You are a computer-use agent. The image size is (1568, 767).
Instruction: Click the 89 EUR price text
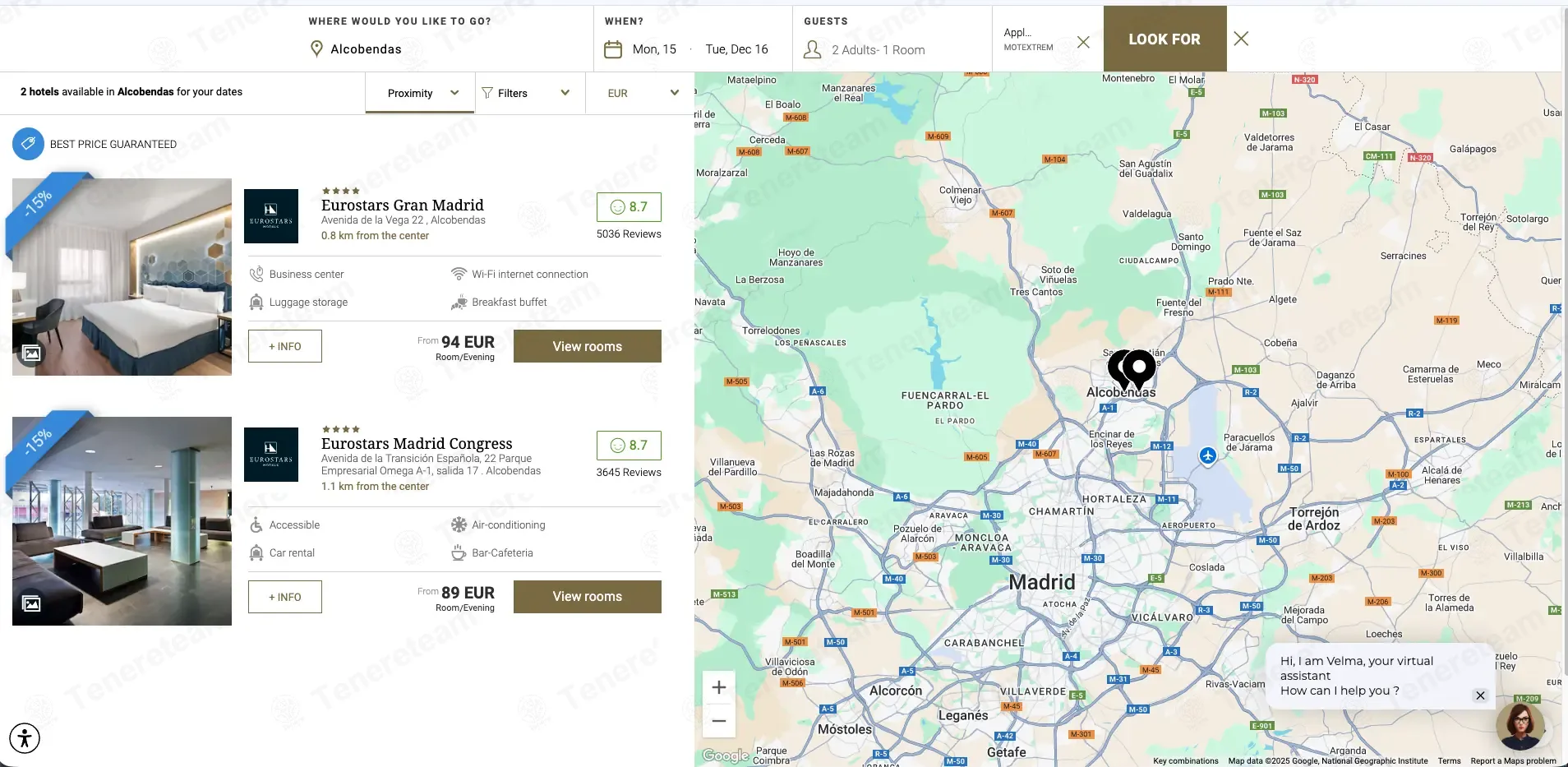[468, 593]
